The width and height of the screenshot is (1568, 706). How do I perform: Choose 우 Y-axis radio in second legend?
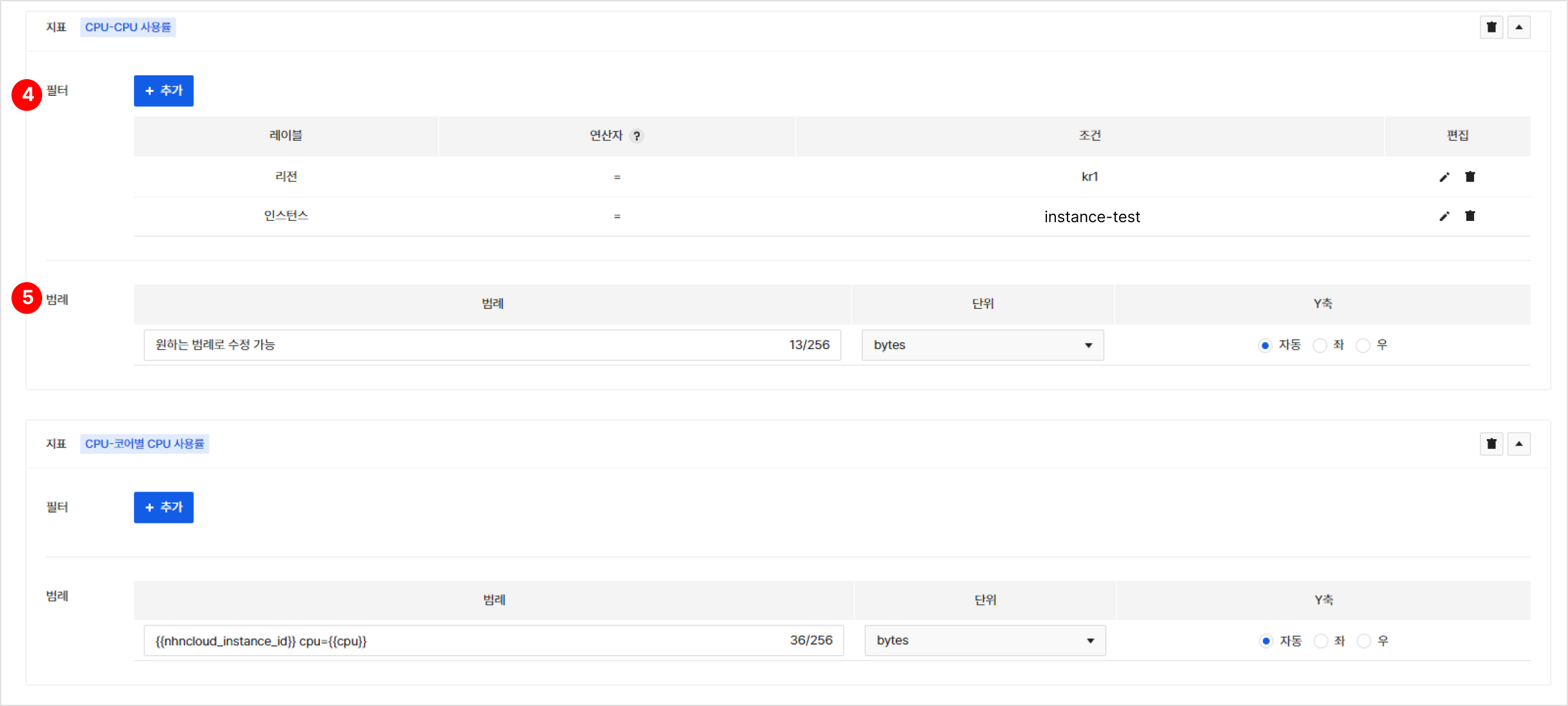pos(1364,641)
